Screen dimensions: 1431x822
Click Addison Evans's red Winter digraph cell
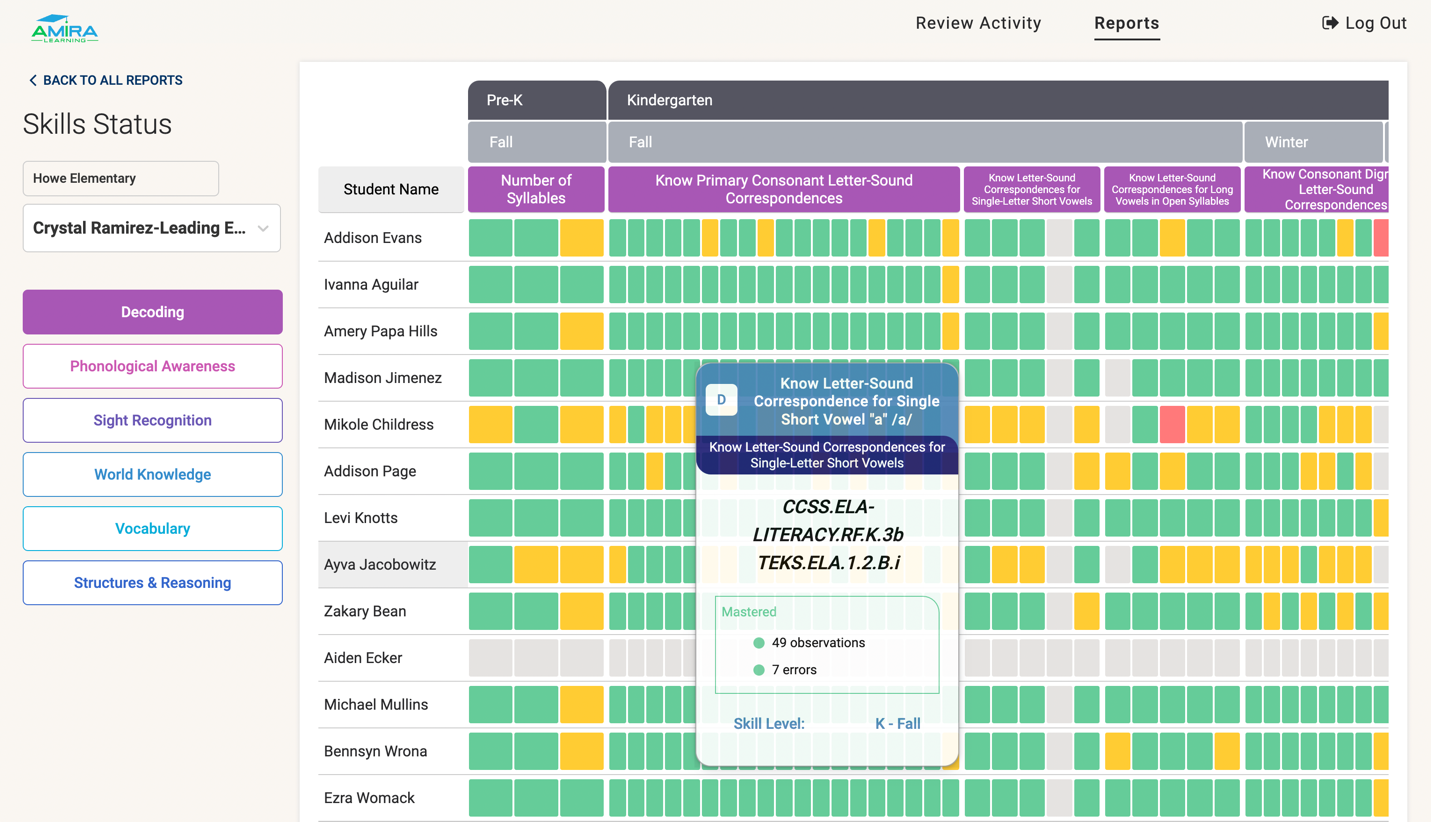click(1381, 238)
